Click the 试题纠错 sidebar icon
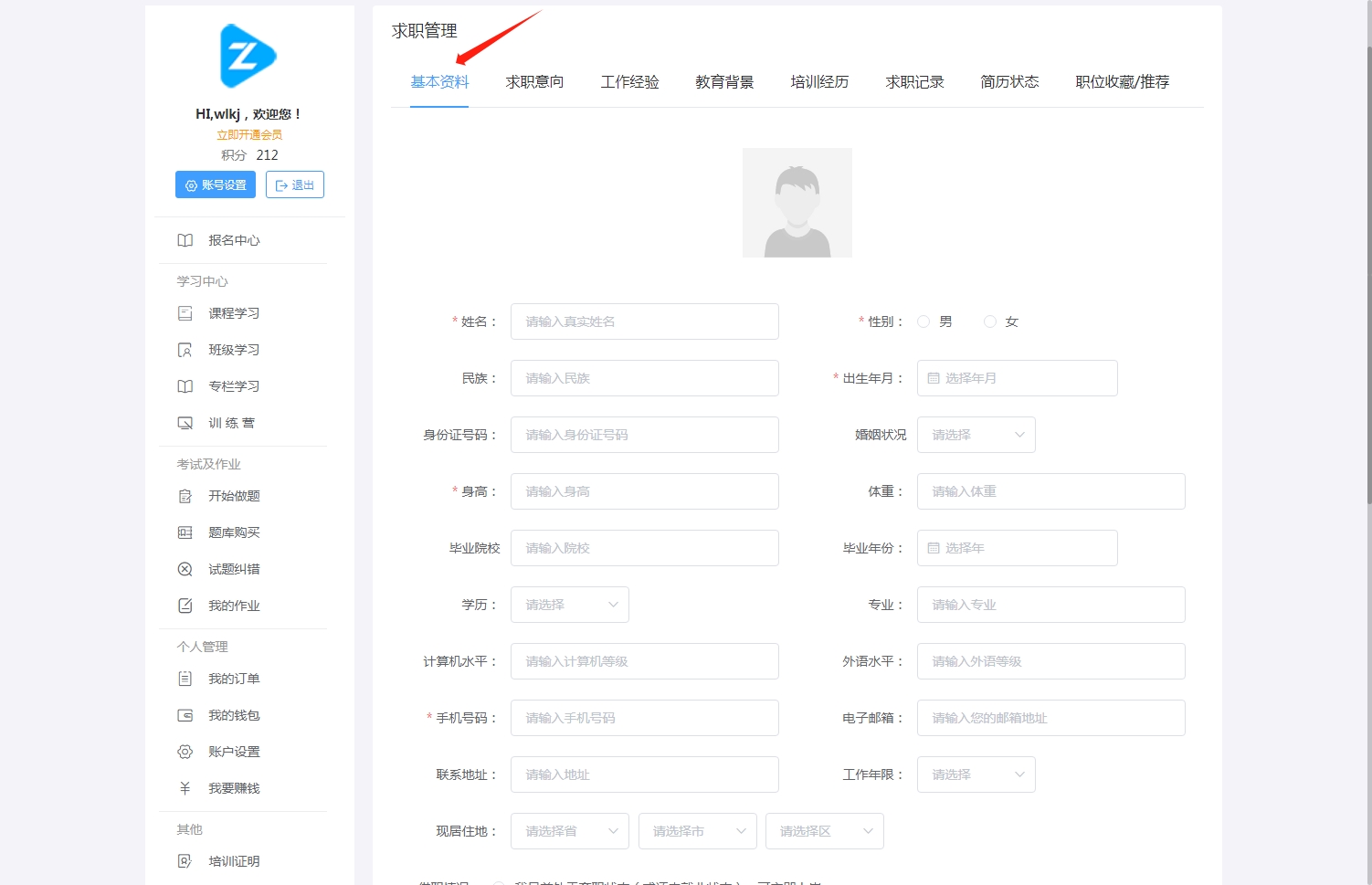This screenshot has height=885, width=1372. 185,569
